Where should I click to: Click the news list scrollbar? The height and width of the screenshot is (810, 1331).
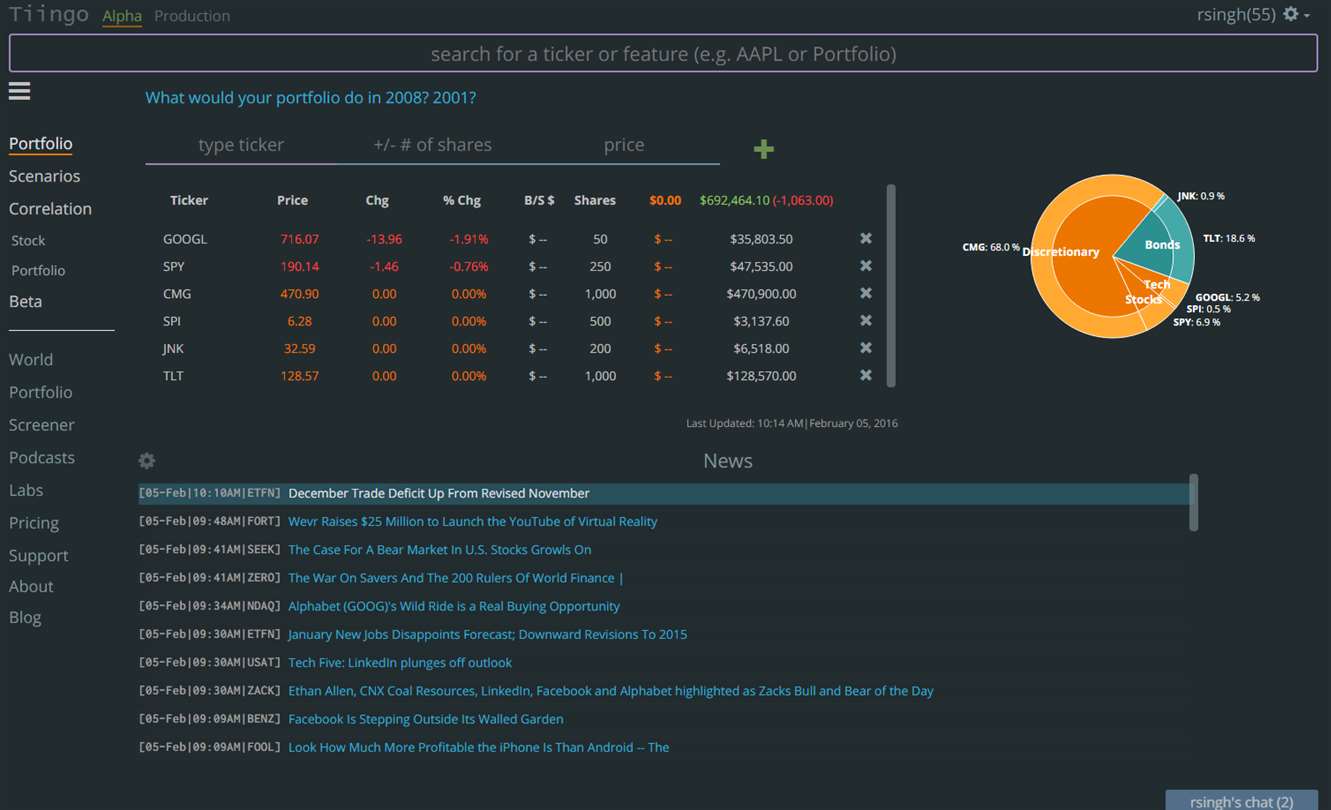tap(1193, 503)
